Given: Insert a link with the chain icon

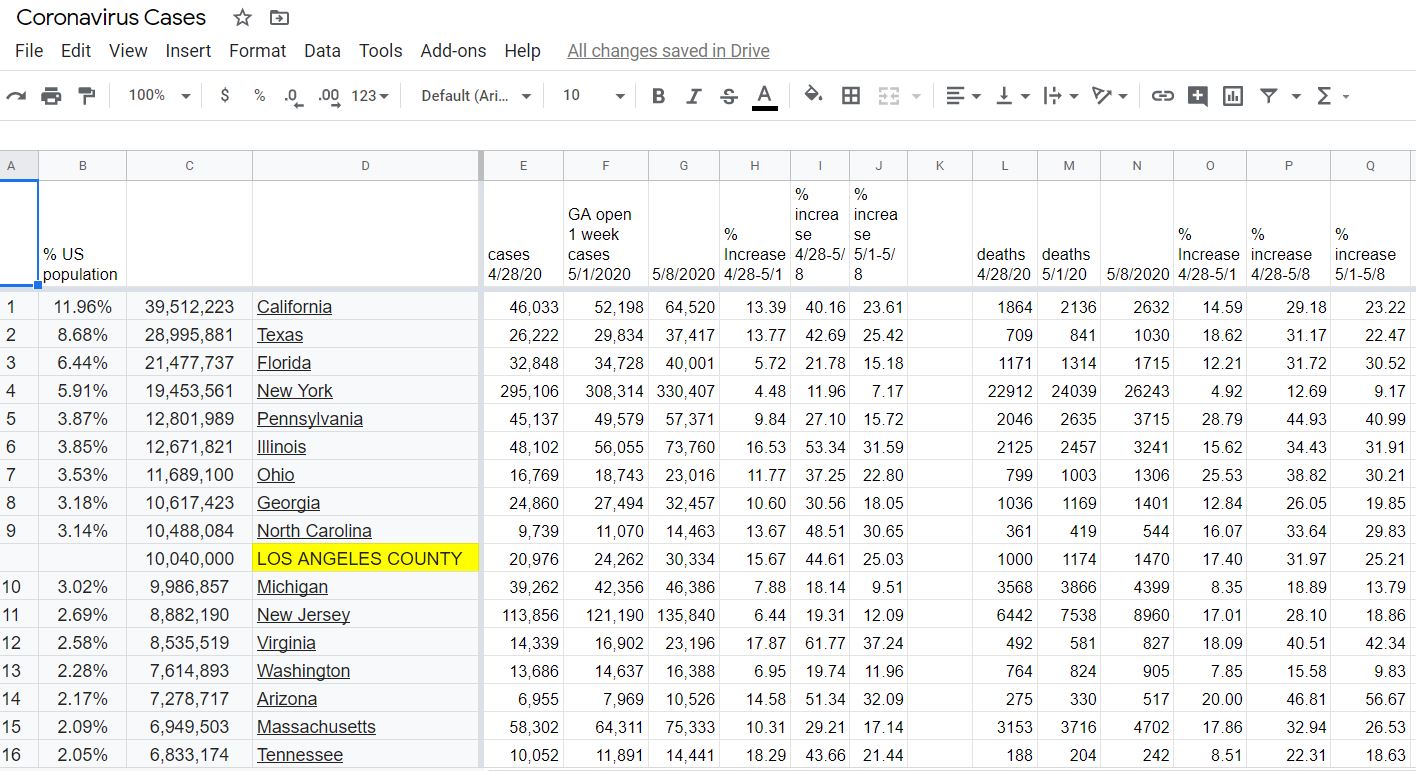Looking at the screenshot, I should click(x=1163, y=95).
